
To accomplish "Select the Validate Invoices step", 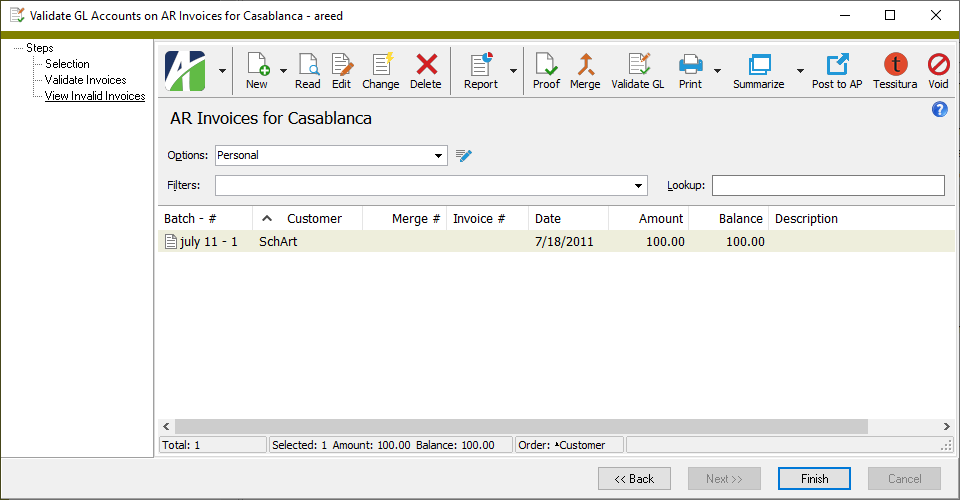I will 85,80.
